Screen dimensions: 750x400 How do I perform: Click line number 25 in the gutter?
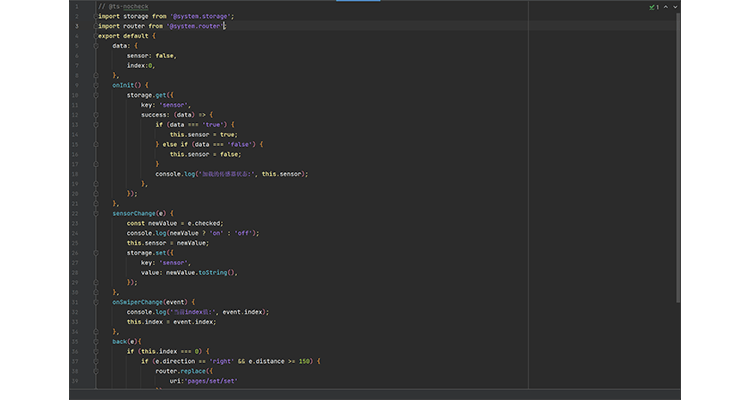coord(75,242)
